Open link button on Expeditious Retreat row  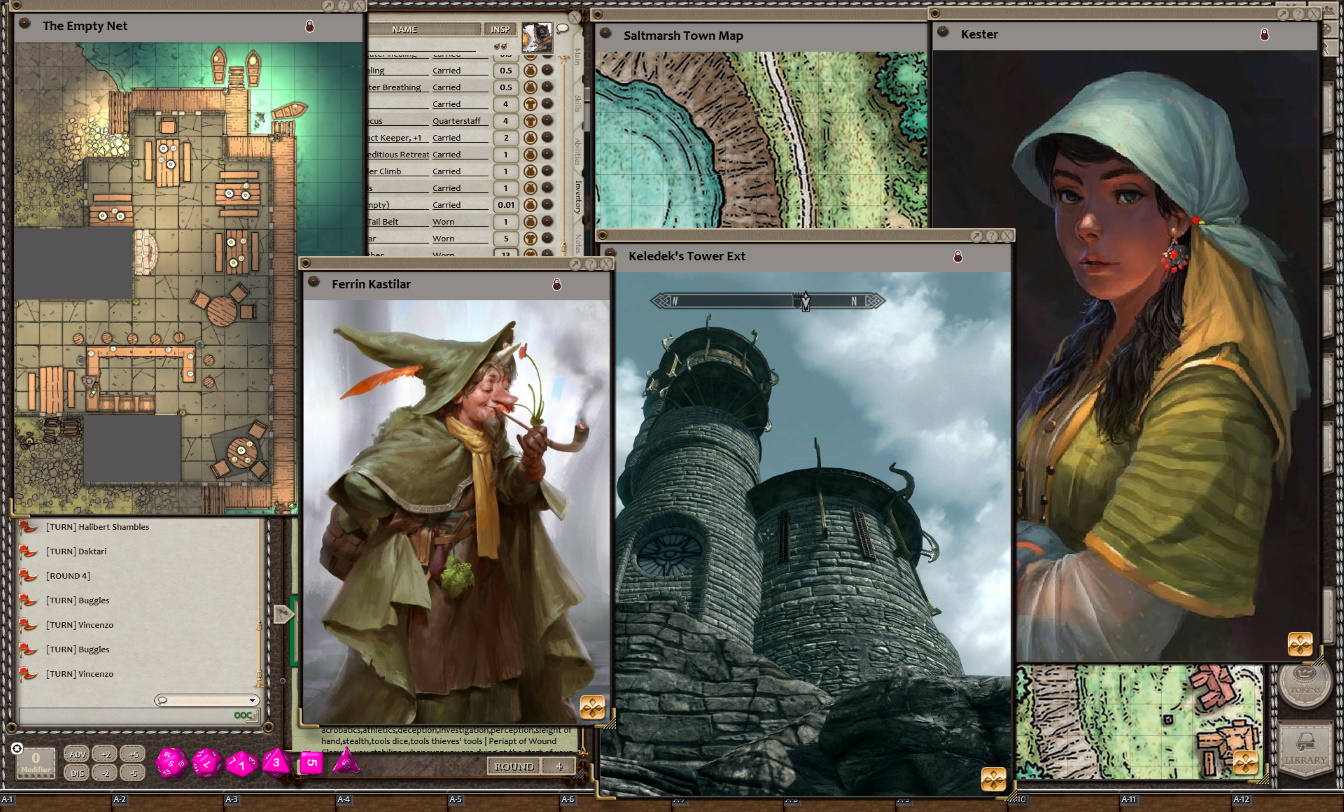click(x=548, y=155)
